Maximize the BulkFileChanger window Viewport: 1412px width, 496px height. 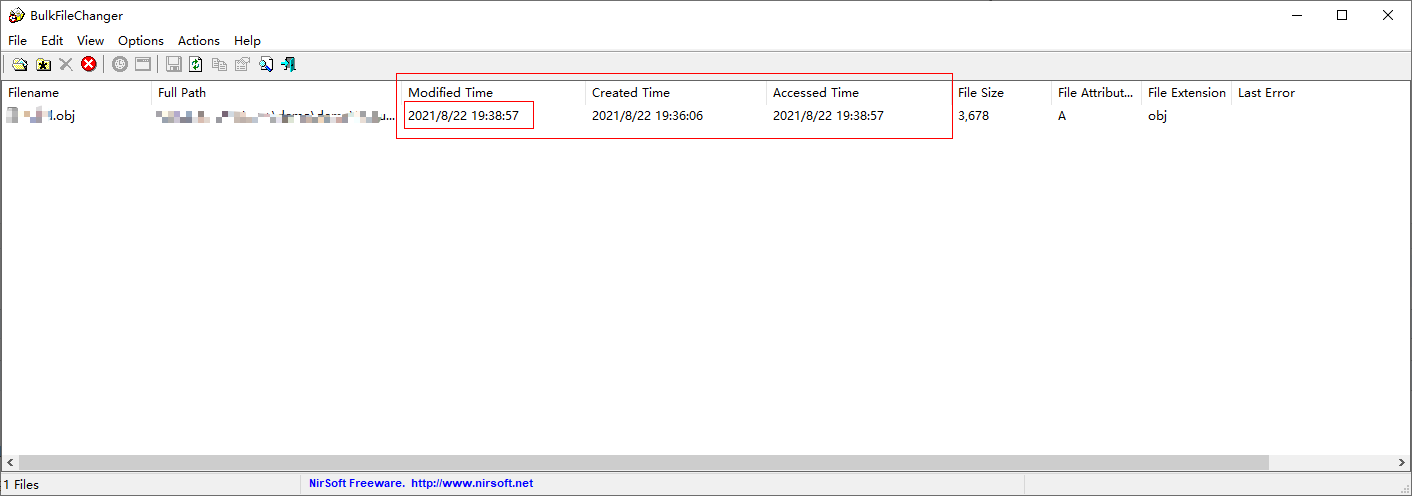click(x=1342, y=15)
